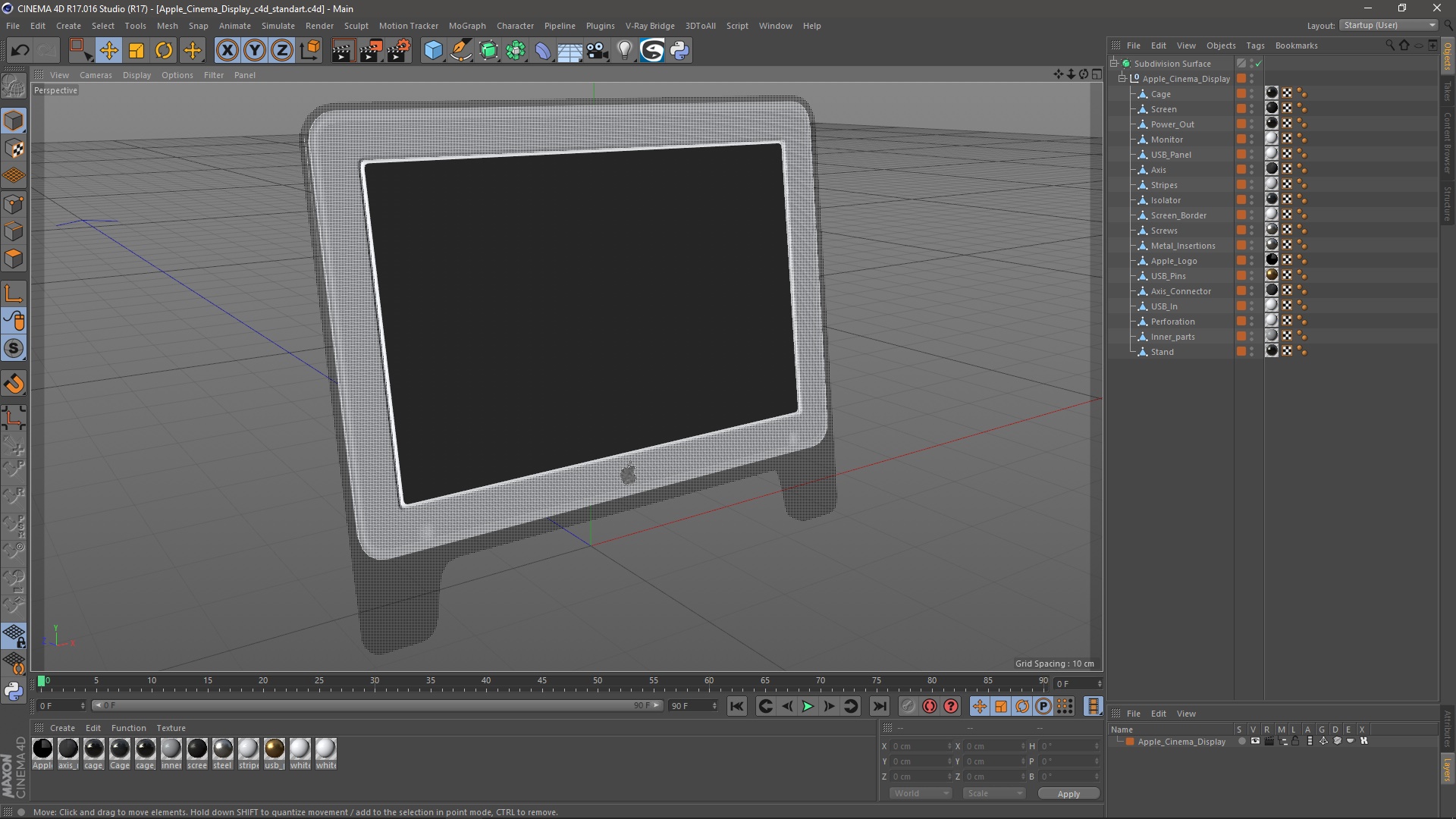Open the Layout dropdown Startup (User)

pyautogui.click(x=1389, y=25)
